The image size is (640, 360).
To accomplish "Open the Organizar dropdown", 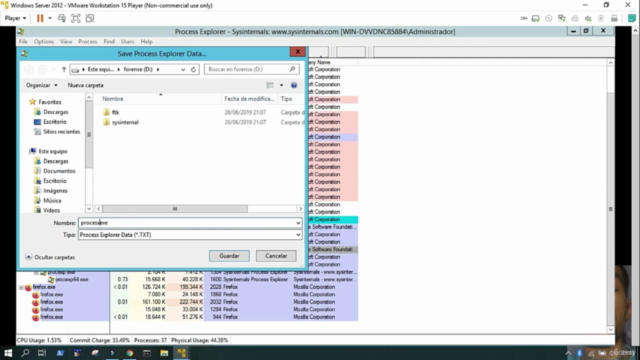I will (42, 85).
